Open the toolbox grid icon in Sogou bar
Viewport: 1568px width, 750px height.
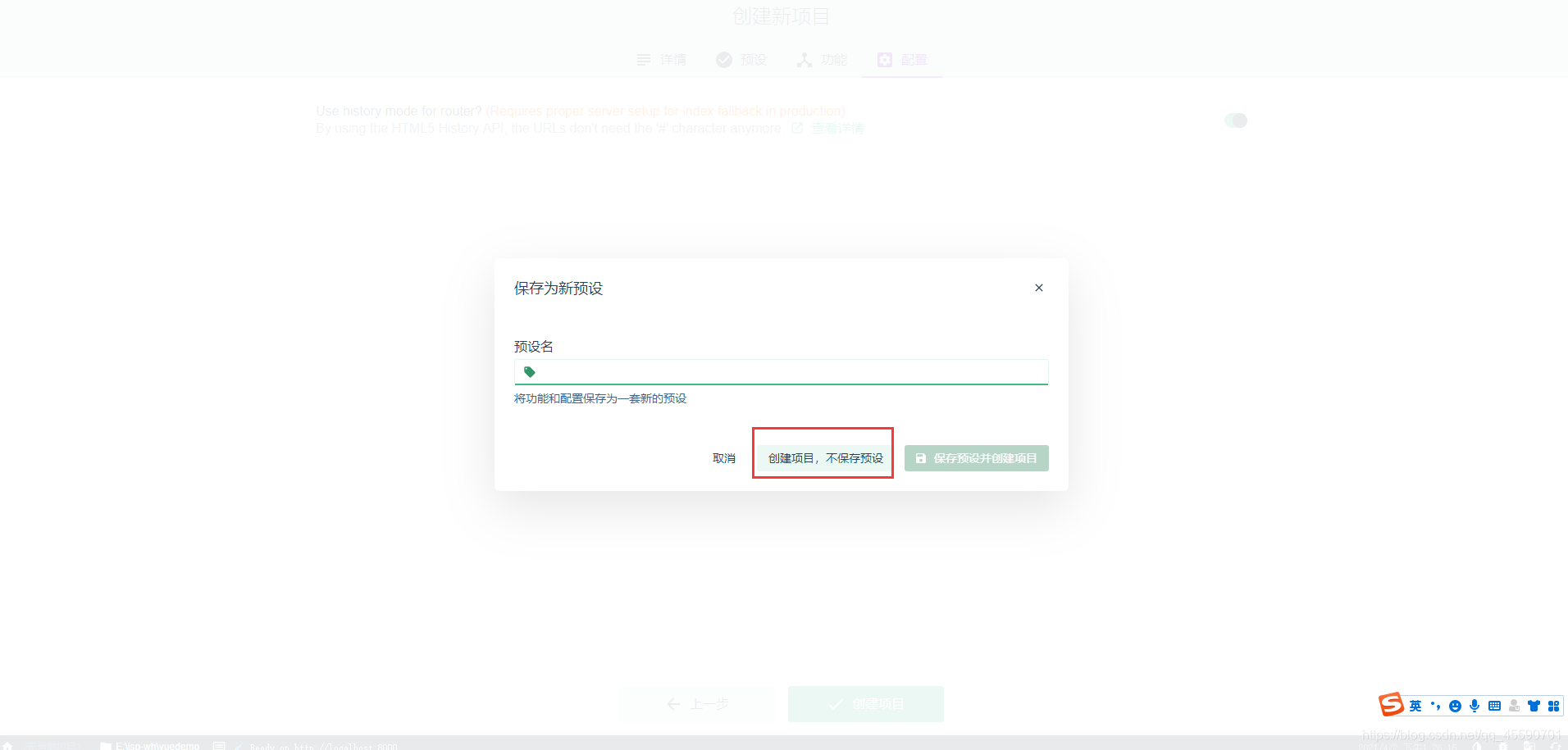pyautogui.click(x=1553, y=706)
